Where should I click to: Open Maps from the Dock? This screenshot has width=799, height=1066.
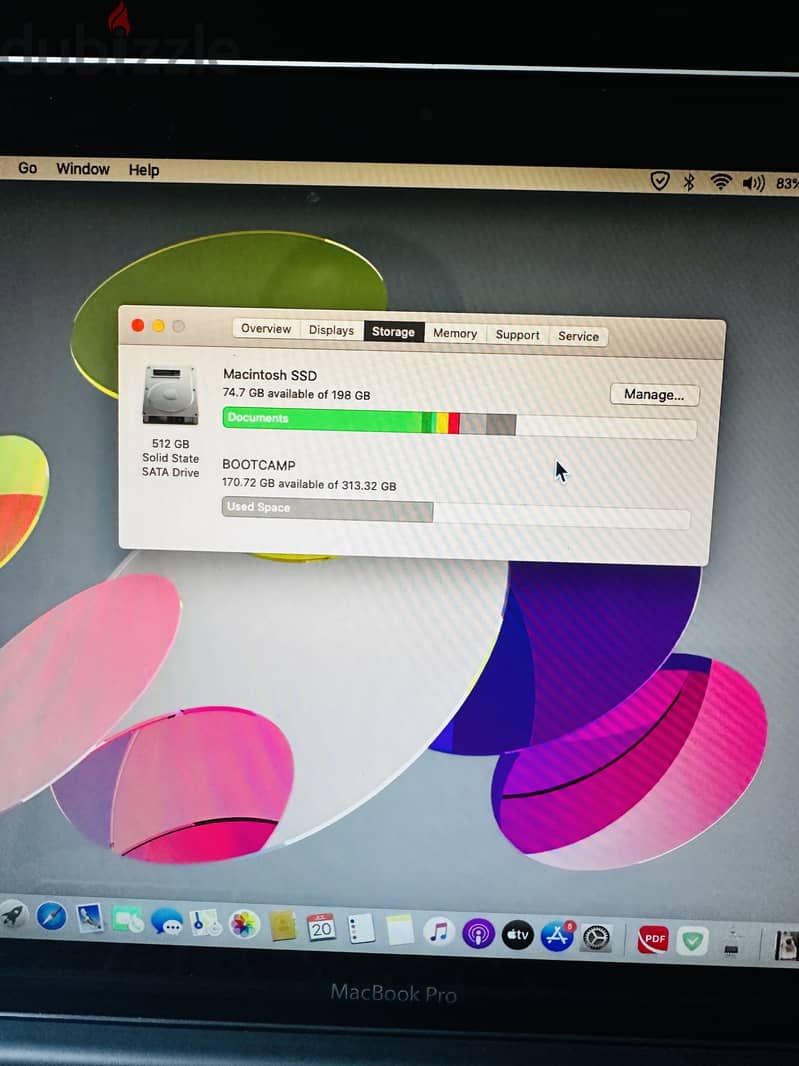pos(205,923)
